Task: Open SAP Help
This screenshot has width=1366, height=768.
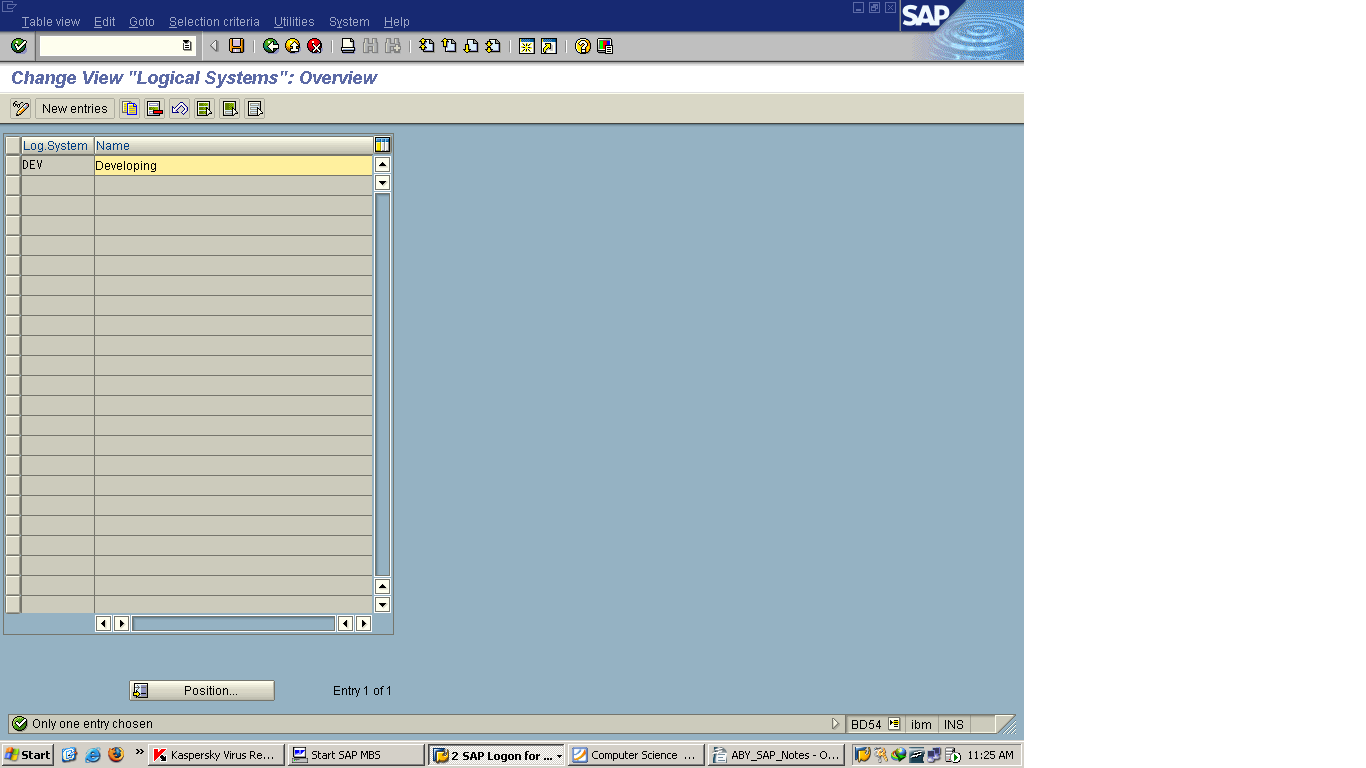Action: (583, 45)
